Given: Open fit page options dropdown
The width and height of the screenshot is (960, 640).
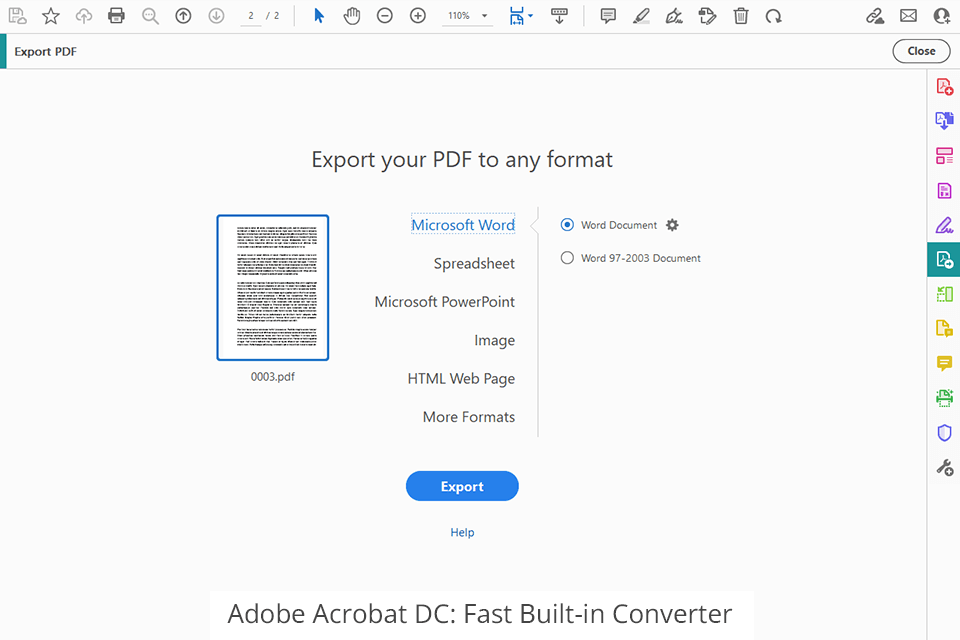Looking at the screenshot, I should 520,16.
